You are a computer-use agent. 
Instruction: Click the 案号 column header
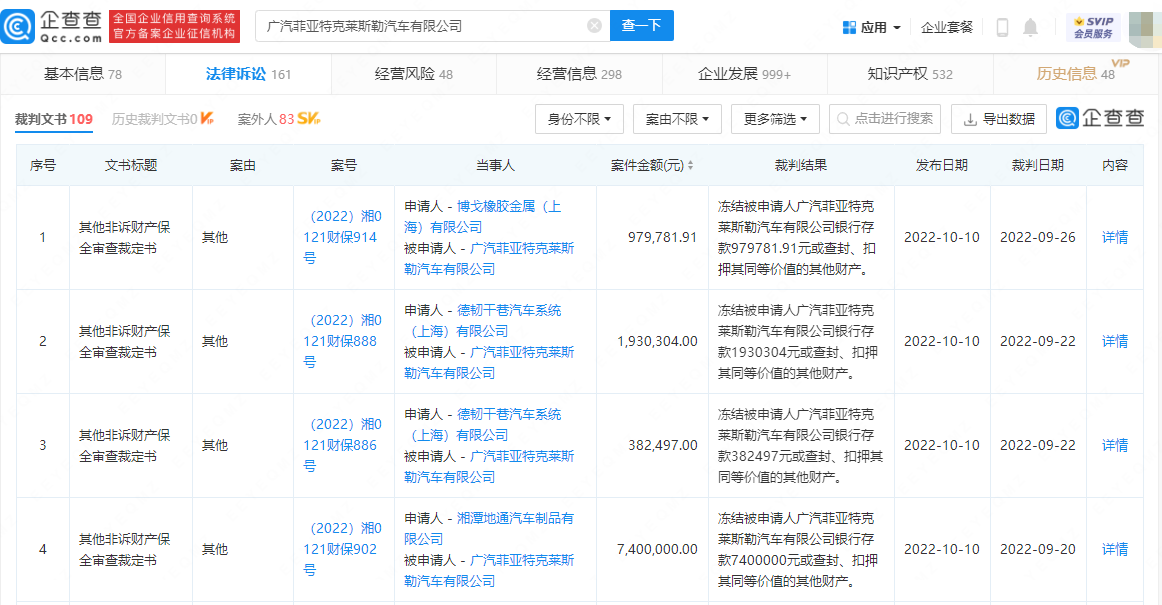click(344, 165)
